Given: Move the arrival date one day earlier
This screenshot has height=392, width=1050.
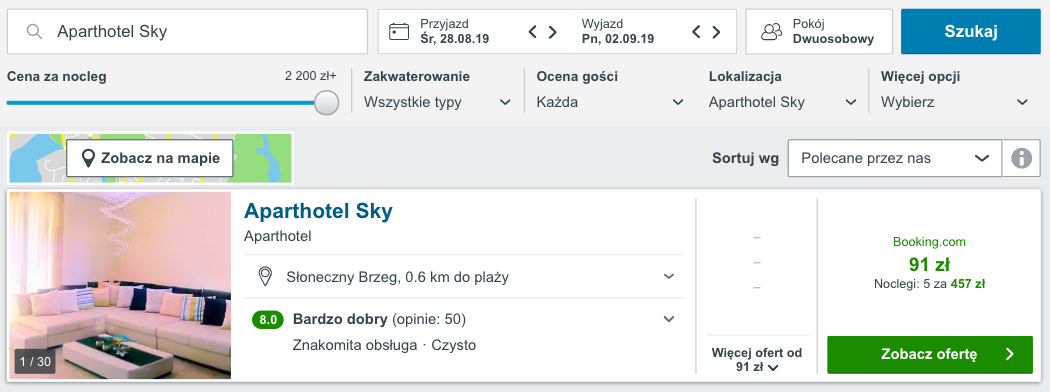Looking at the screenshot, I should (533, 31).
